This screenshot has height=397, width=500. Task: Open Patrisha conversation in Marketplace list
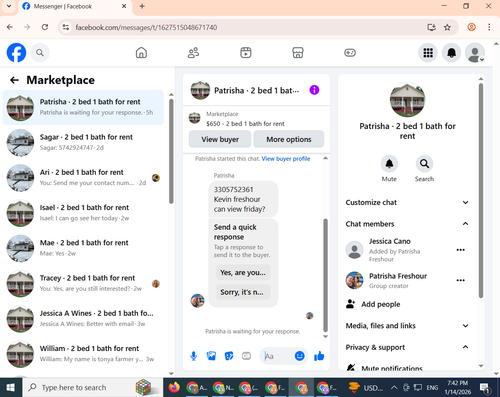pyautogui.click(x=83, y=107)
